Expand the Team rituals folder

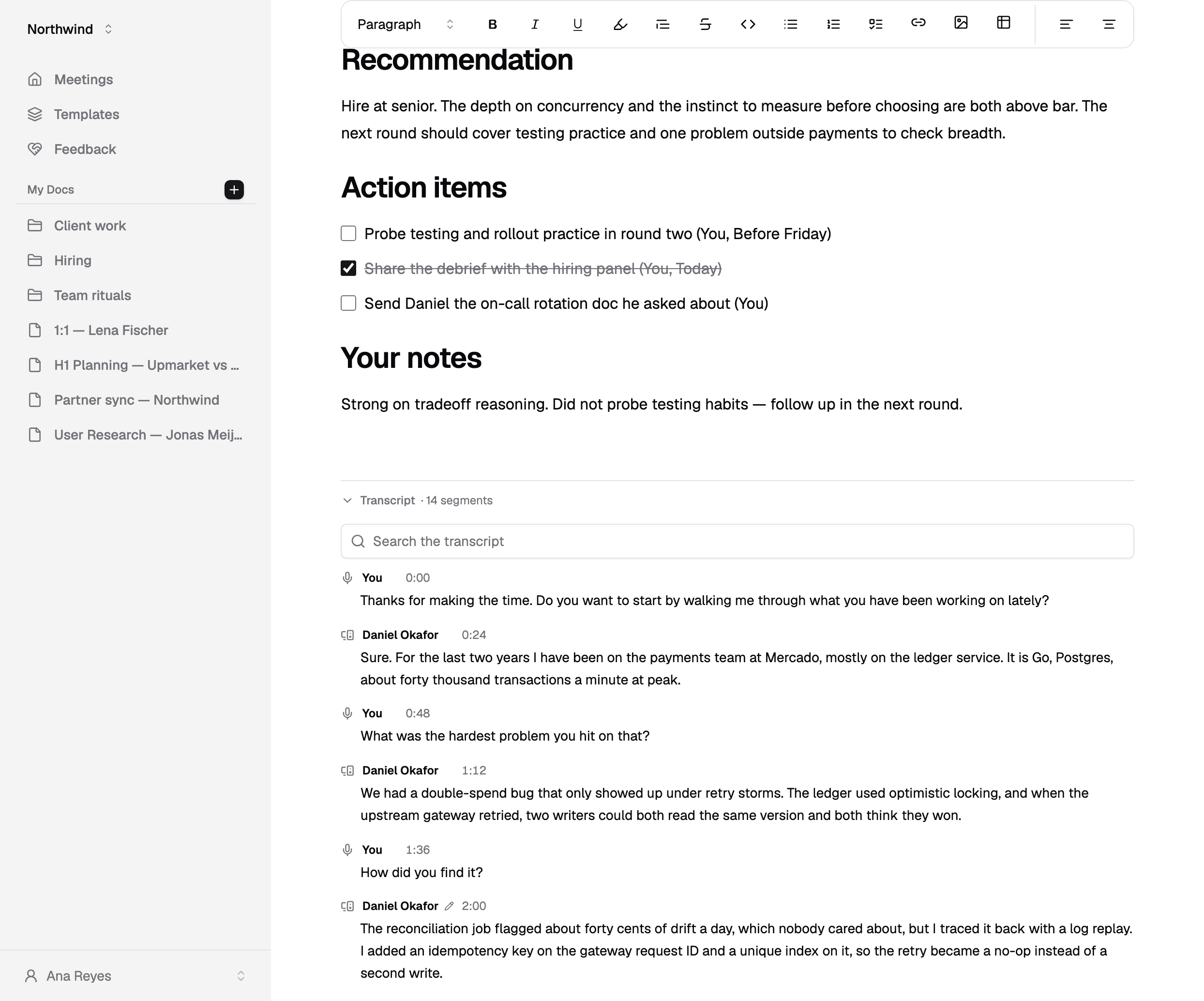[135, 295]
